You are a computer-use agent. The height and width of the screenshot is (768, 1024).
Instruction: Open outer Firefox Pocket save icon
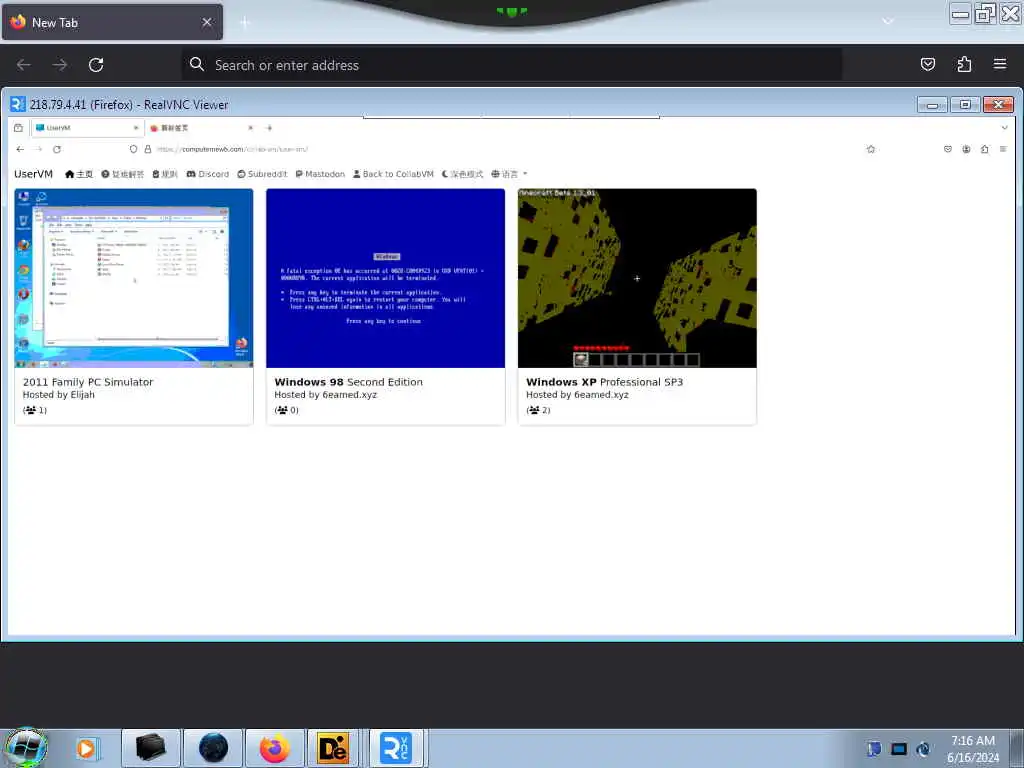927,64
